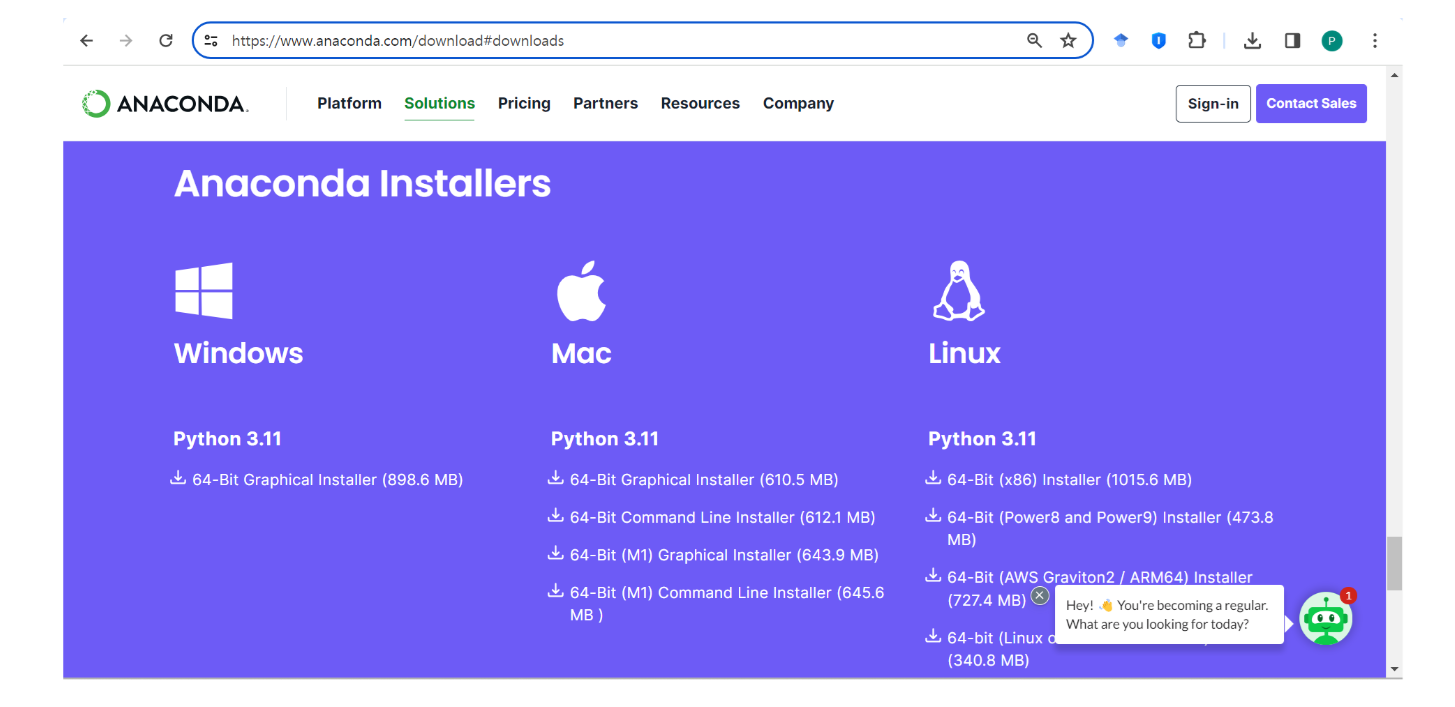Click the Linux heading text

click(x=964, y=353)
